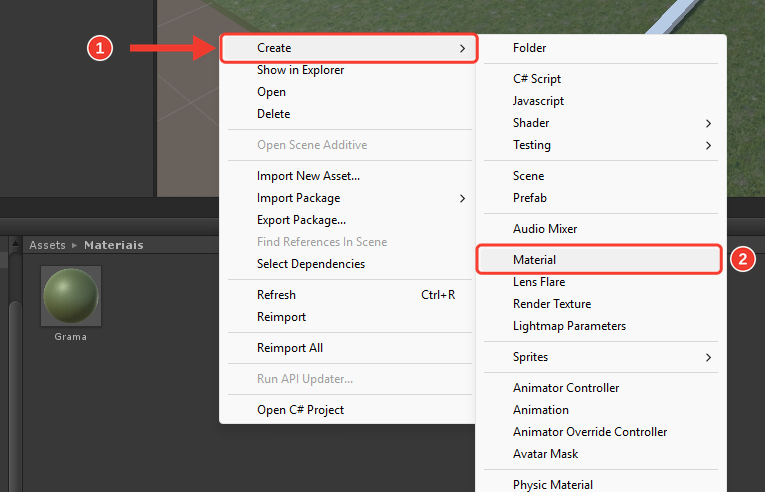Create a new Folder
765x492 pixels.
pos(601,48)
